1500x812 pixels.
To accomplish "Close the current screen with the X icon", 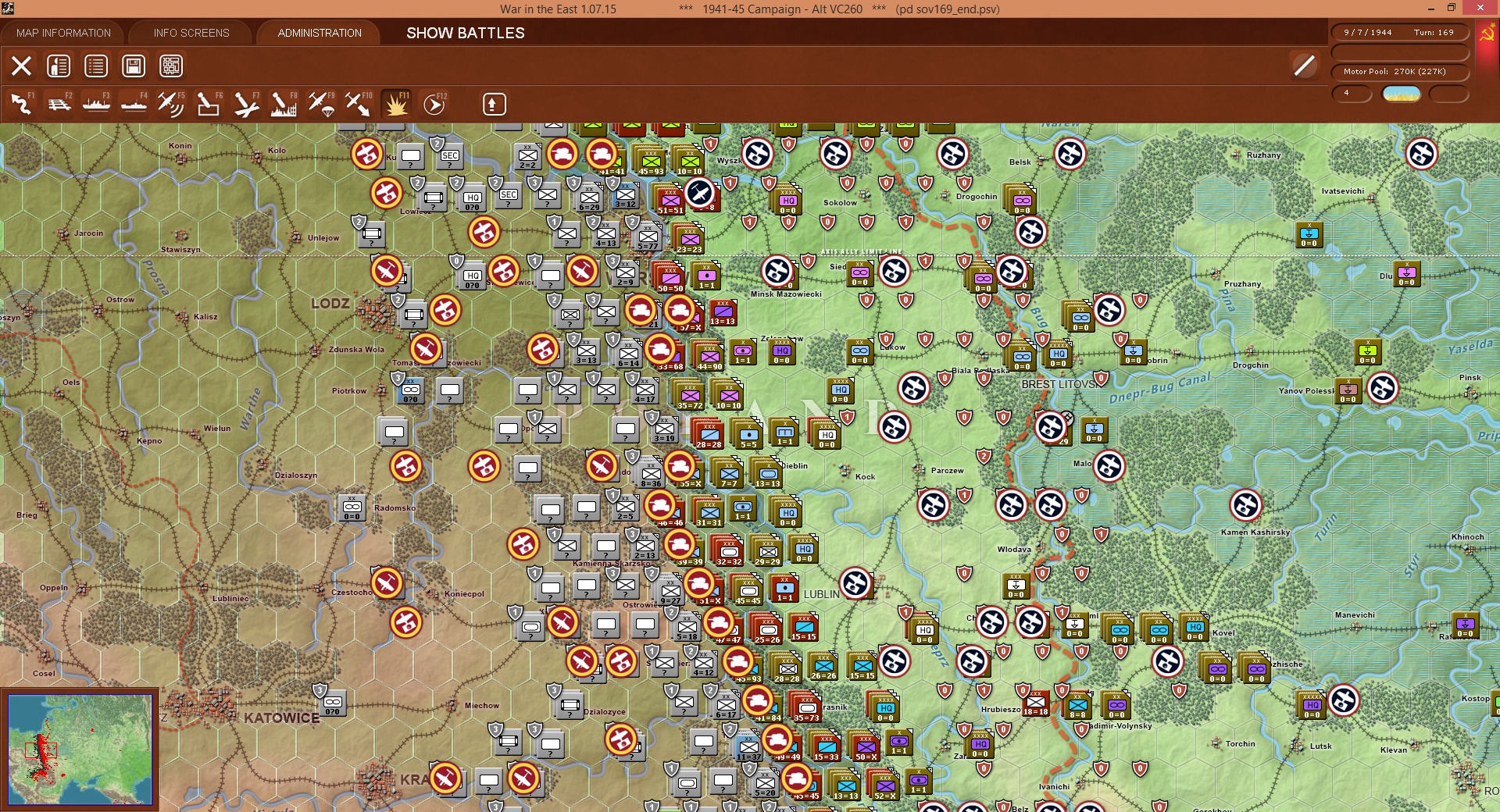I will [21, 66].
